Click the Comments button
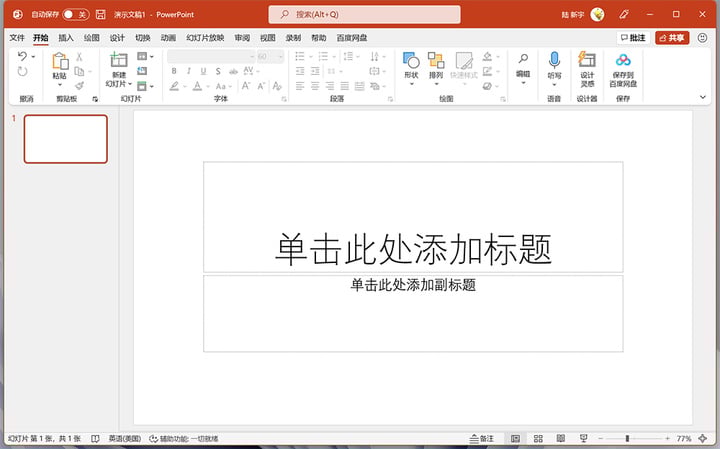This screenshot has height=449, width=720. (x=633, y=38)
